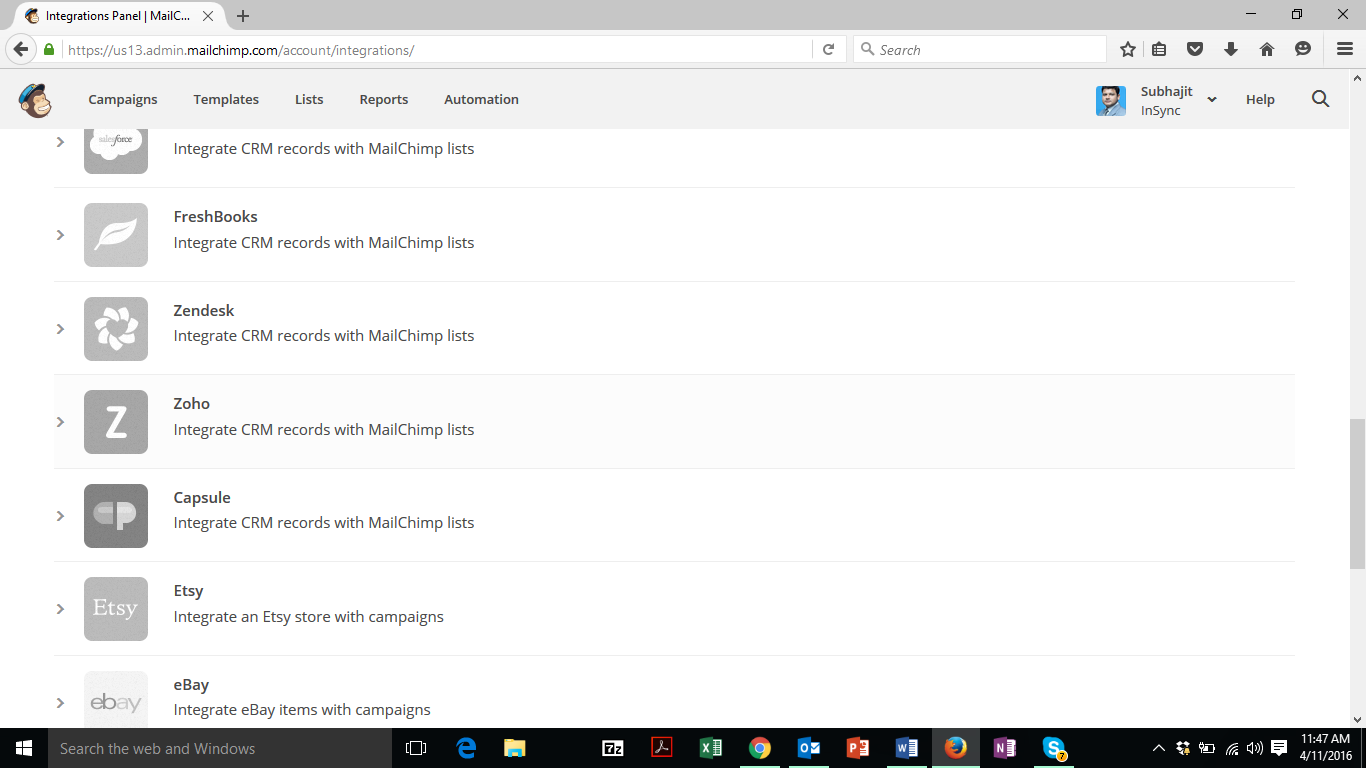
Task: Click the eBay integration icon
Action: pyautogui.click(x=116, y=699)
